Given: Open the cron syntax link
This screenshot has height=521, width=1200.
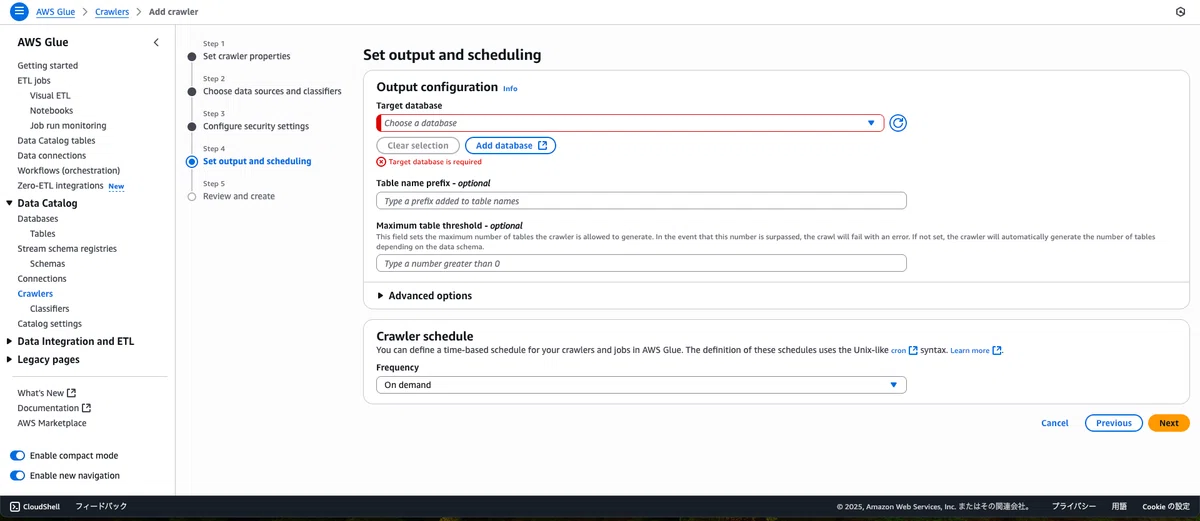Looking at the screenshot, I should point(904,350).
